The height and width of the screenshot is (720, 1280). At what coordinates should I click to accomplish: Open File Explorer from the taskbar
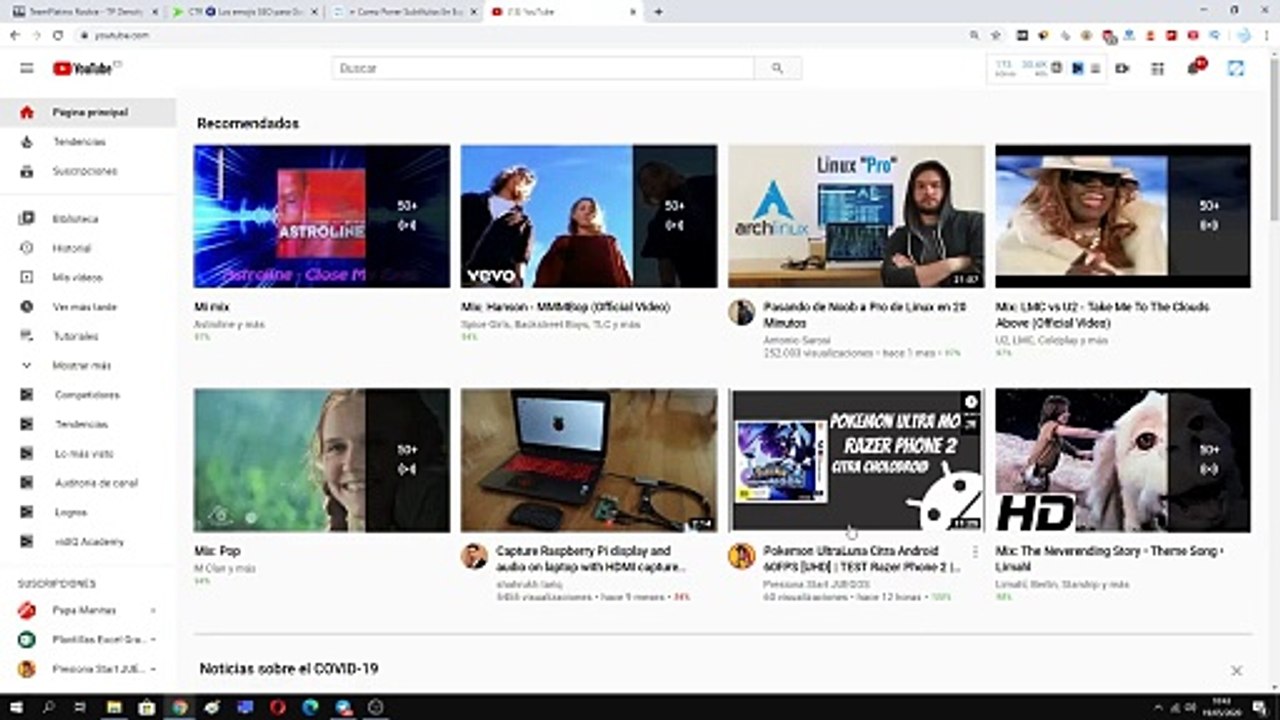pos(114,707)
